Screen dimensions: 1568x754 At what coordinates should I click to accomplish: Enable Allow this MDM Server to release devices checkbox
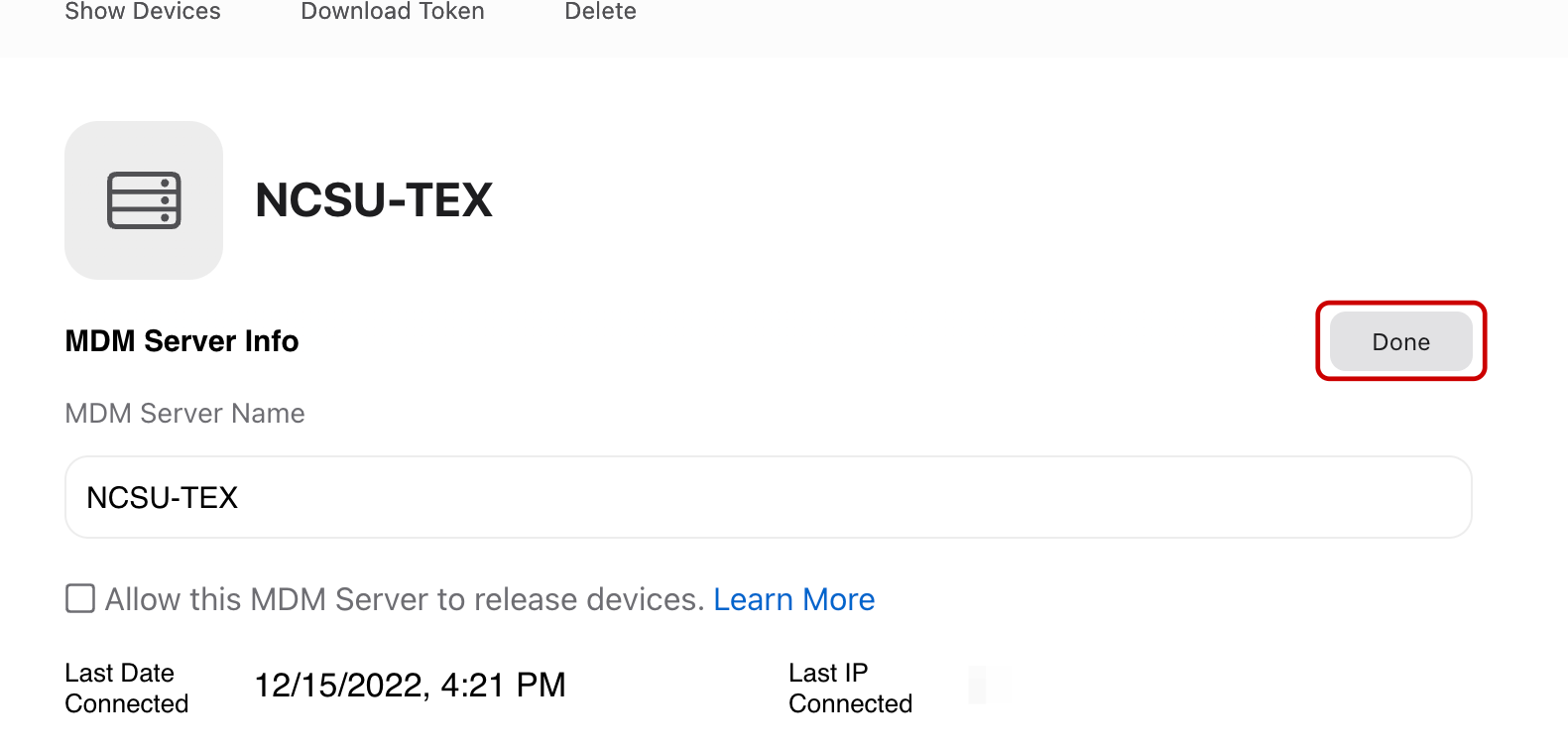point(80,598)
